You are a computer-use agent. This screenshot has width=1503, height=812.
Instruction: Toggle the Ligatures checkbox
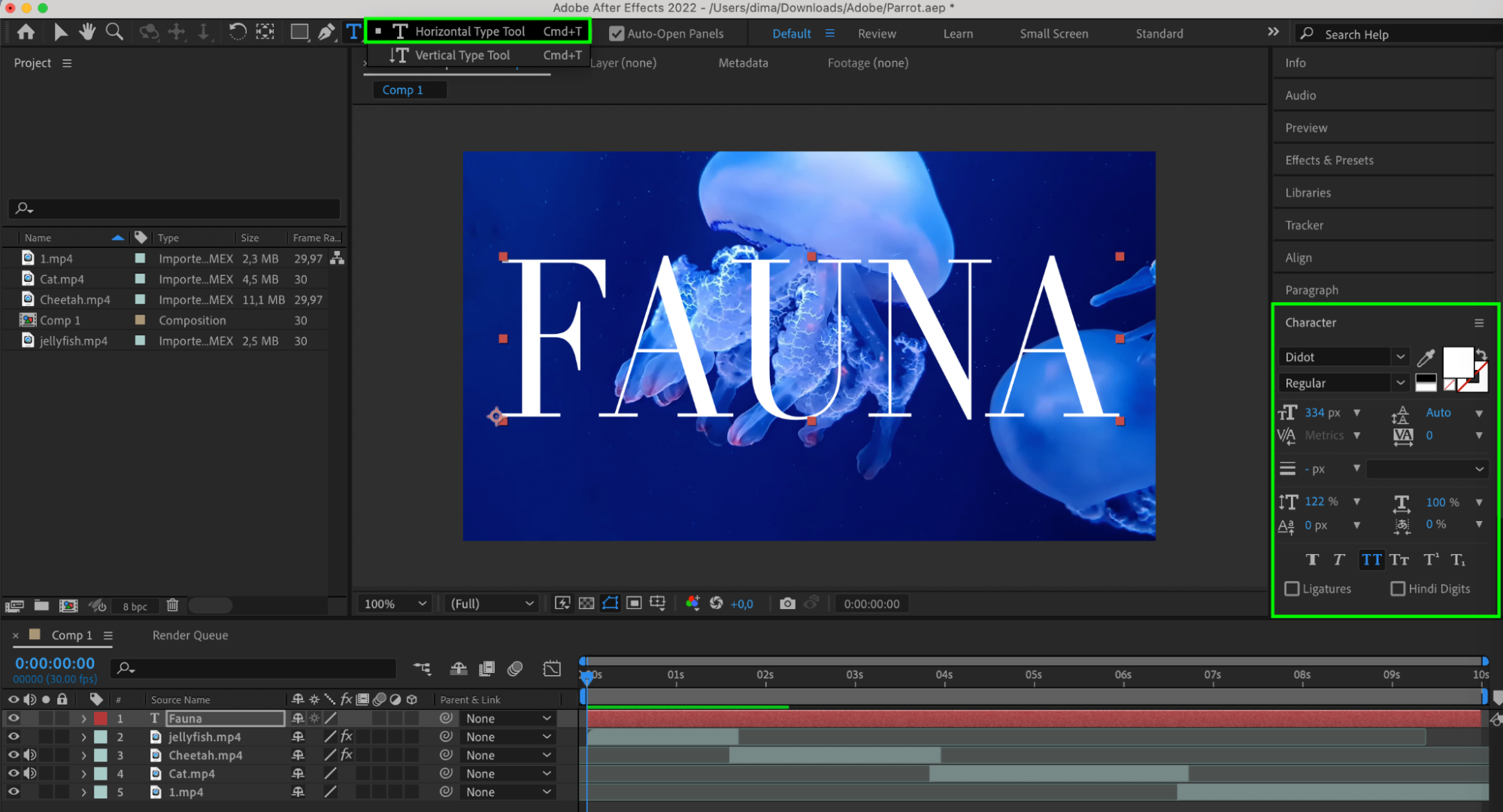1292,589
